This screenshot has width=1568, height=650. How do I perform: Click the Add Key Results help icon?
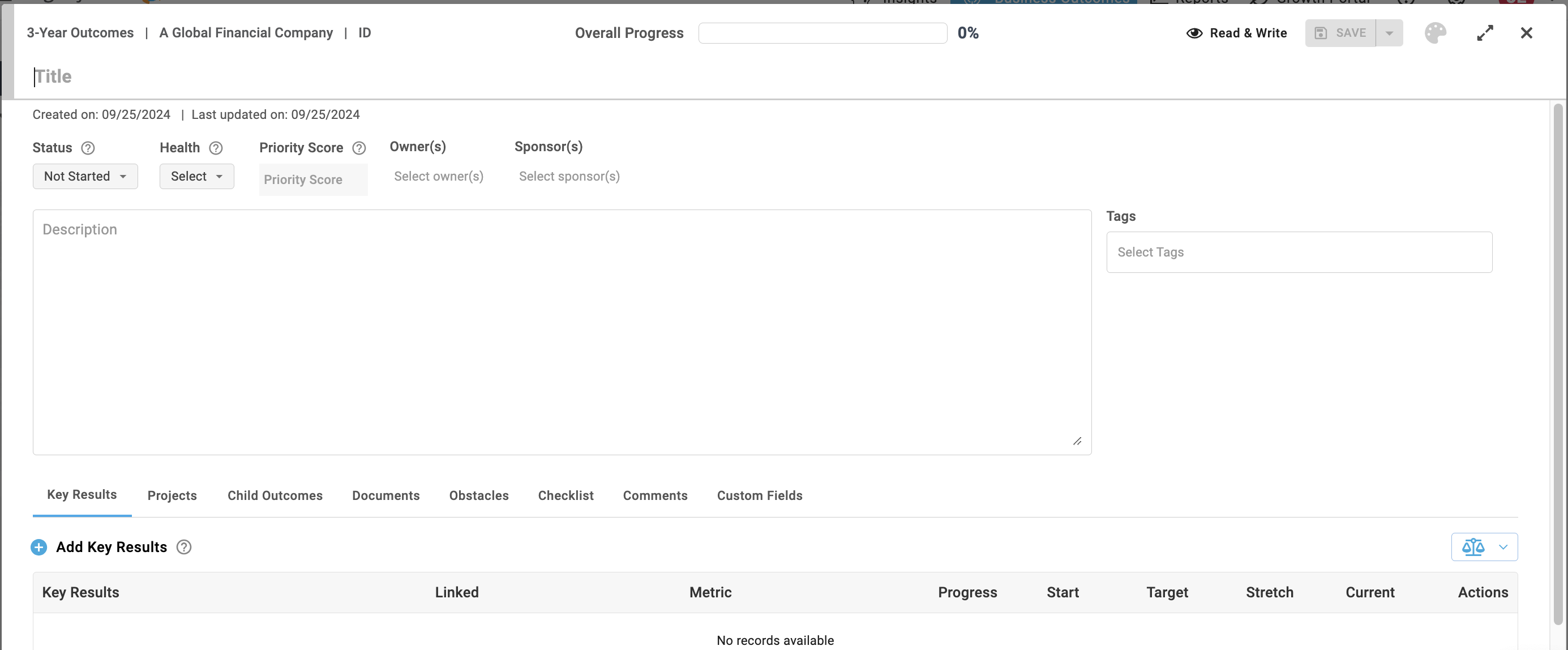[x=184, y=547]
